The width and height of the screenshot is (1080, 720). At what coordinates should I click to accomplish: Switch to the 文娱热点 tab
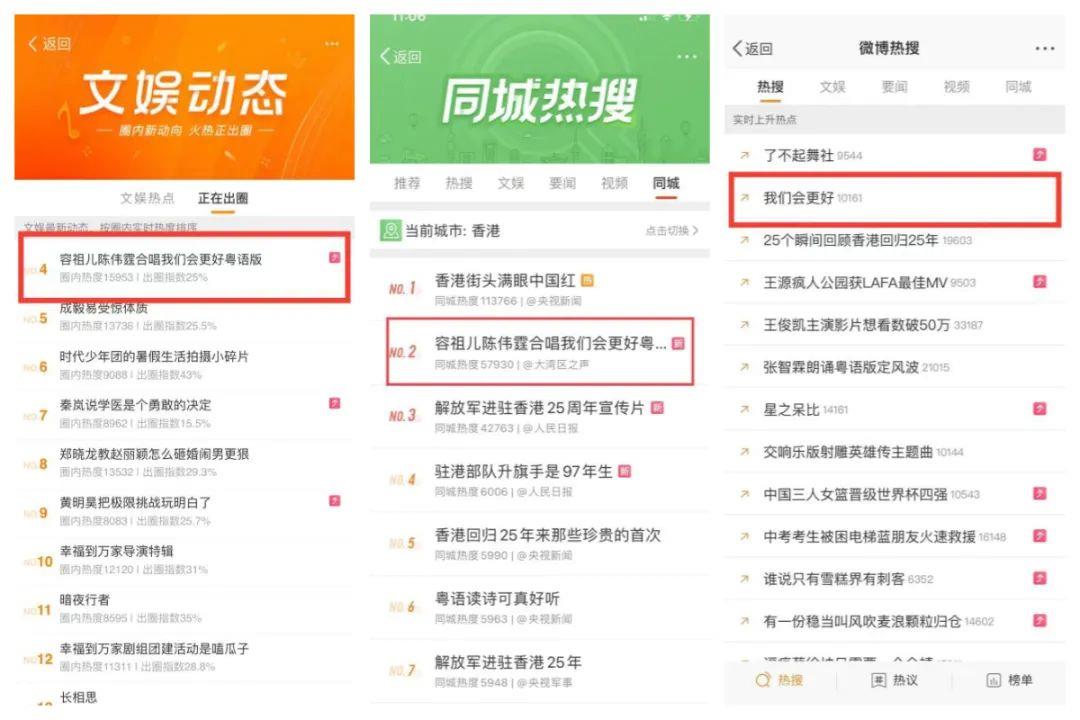[x=147, y=198]
